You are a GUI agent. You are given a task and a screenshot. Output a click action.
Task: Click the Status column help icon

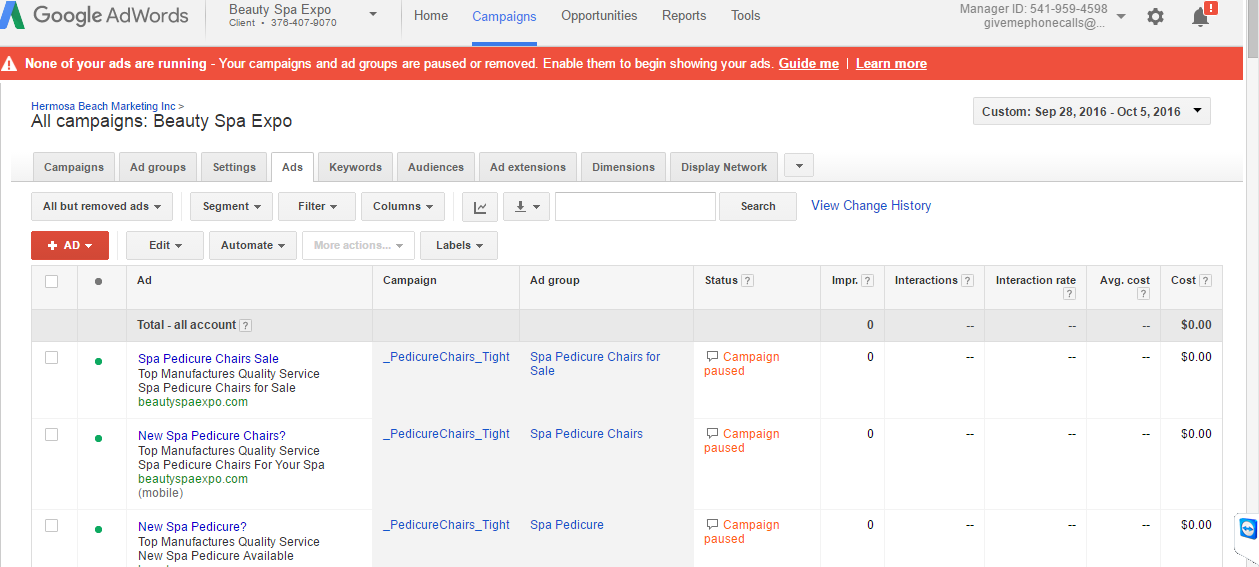[x=748, y=281]
